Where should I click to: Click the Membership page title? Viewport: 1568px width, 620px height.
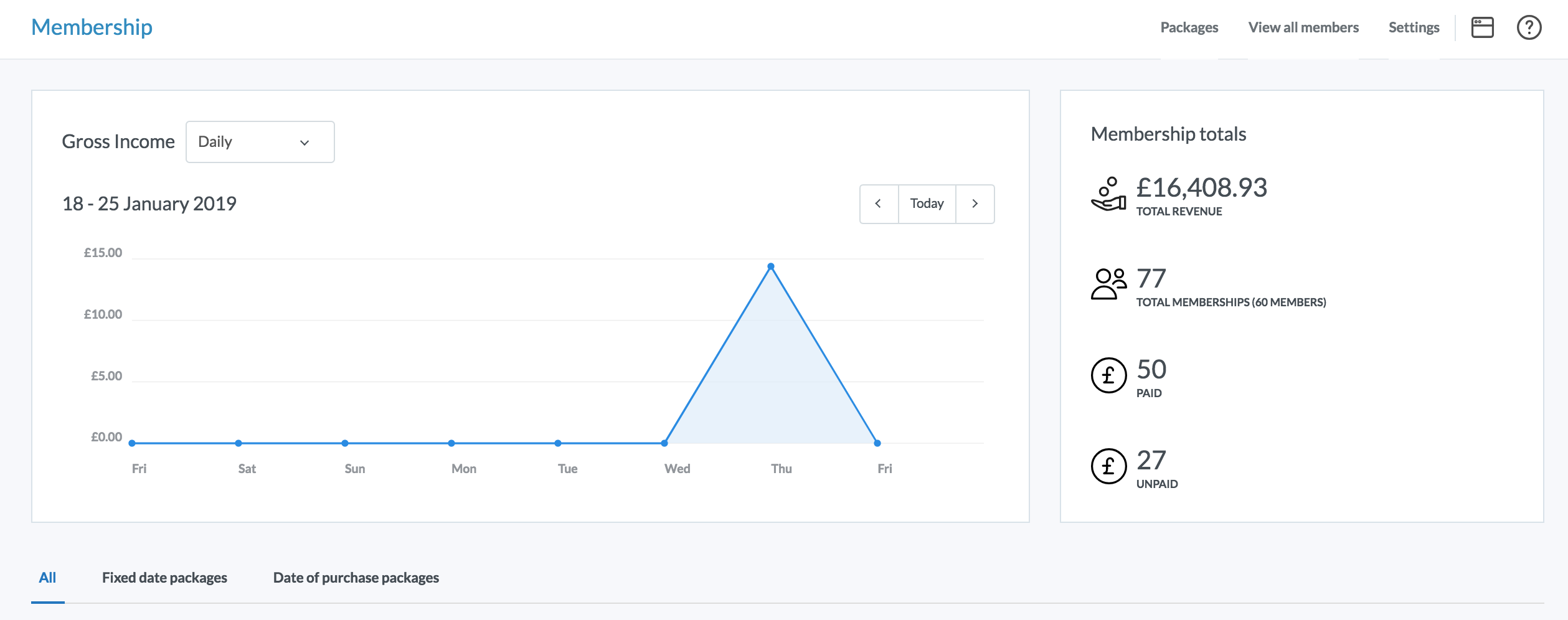tap(92, 27)
